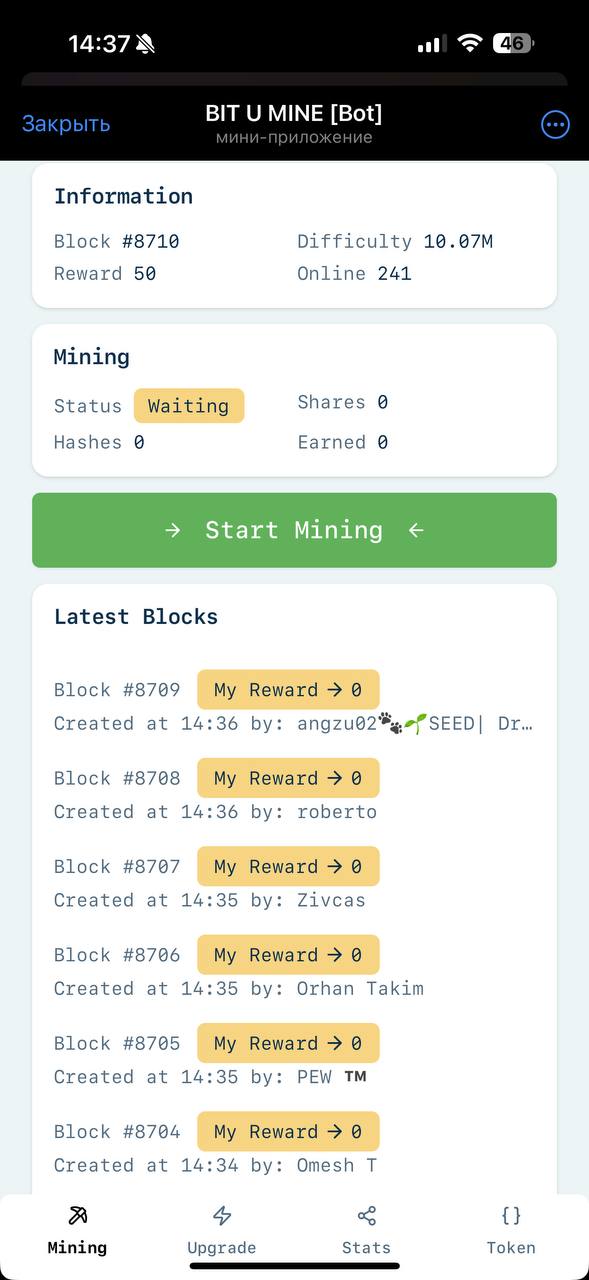The image size is (589, 1280).
Task: Tap the Wi-Fi status icon
Action: pyautogui.click(x=469, y=43)
